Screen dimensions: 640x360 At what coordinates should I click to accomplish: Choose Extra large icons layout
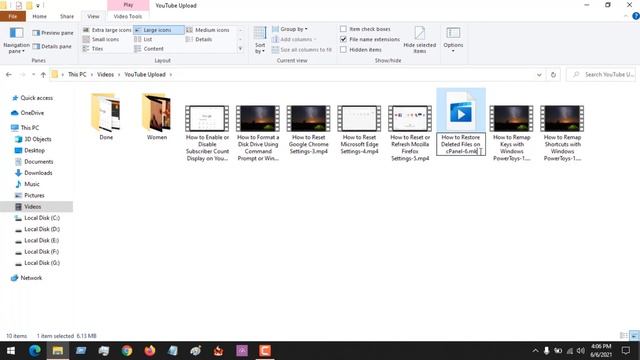tap(107, 30)
